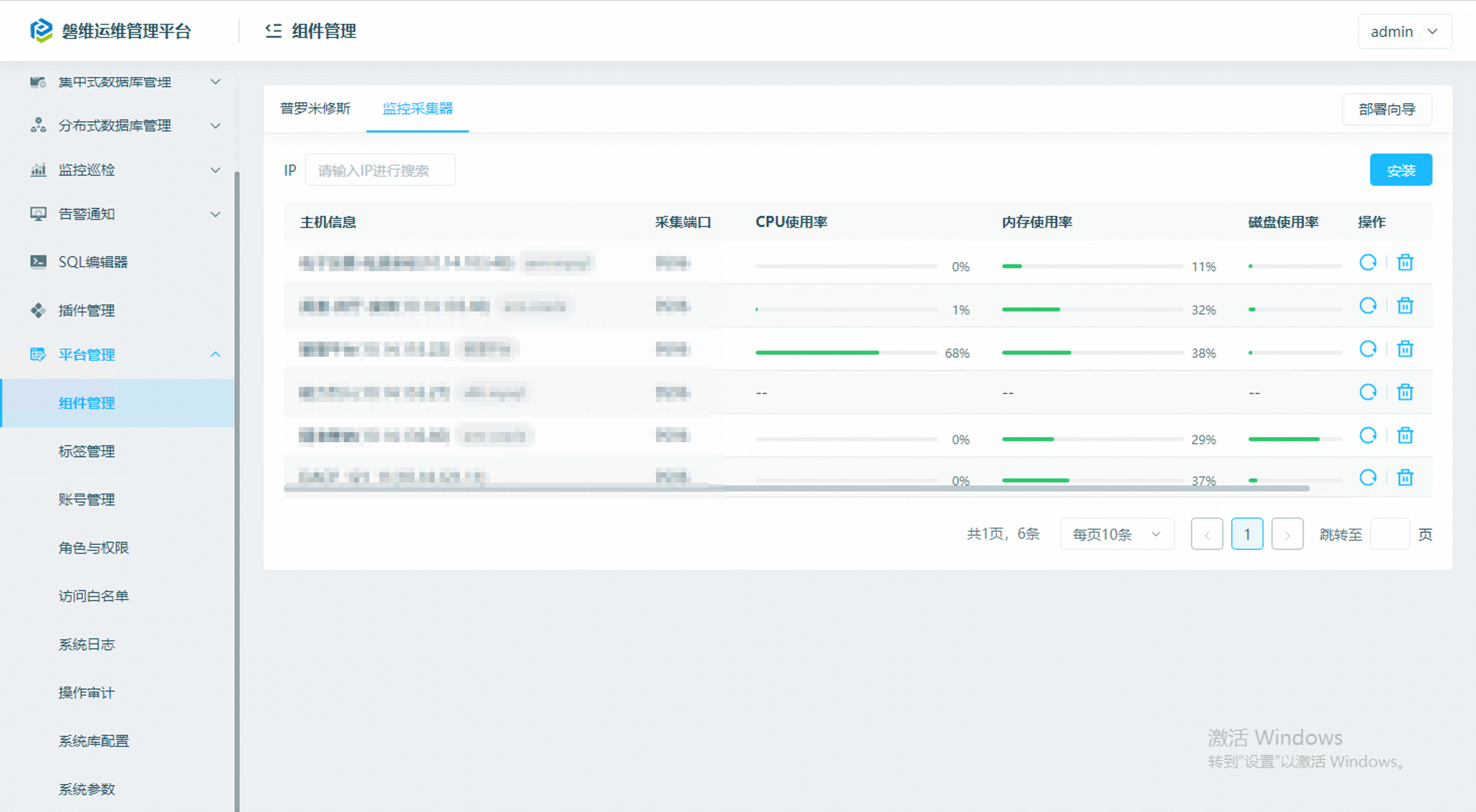
Task: Expand 监控巡检 sidebar menu
Action: click(87, 170)
